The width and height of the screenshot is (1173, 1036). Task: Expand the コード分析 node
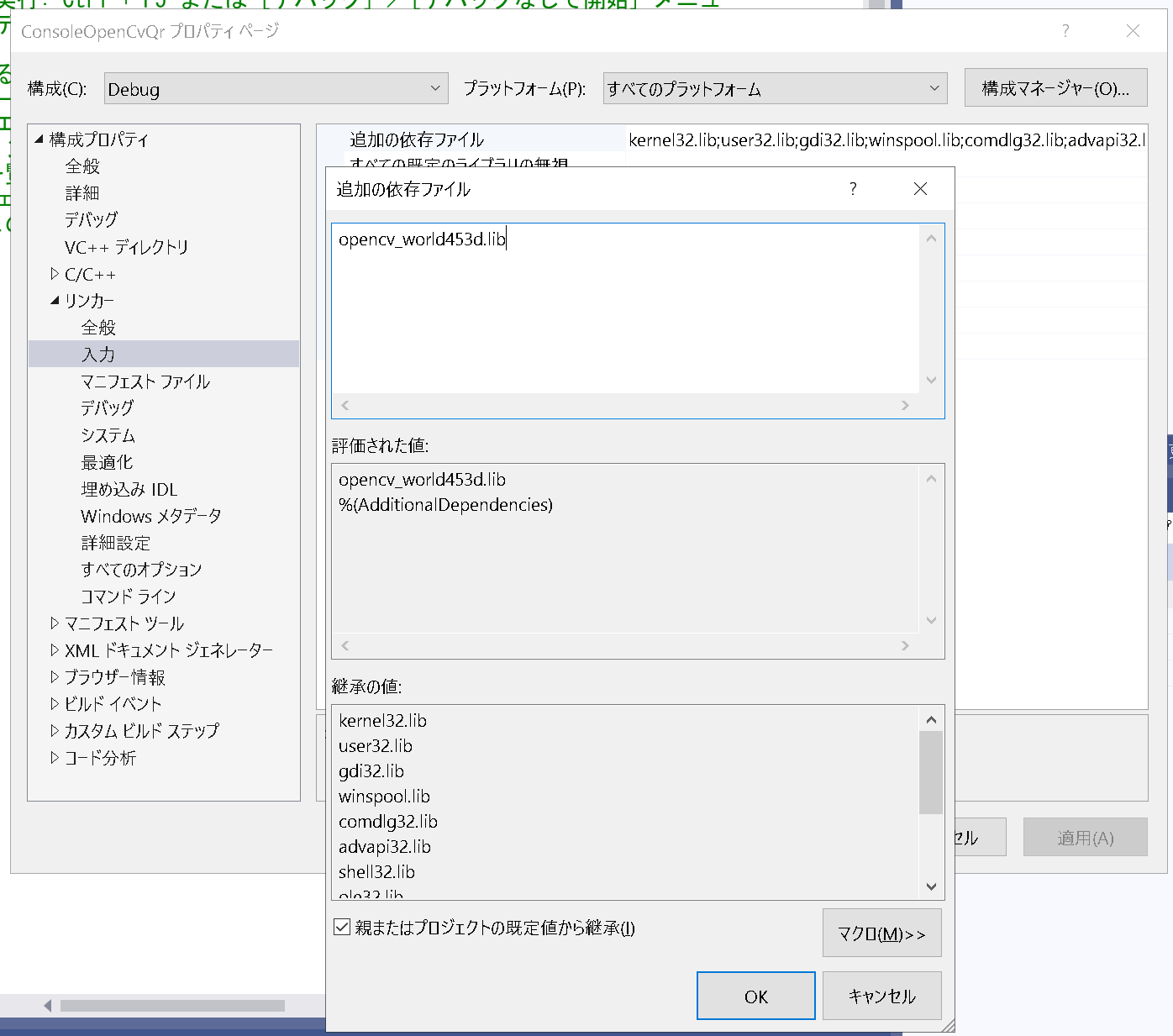tap(55, 758)
